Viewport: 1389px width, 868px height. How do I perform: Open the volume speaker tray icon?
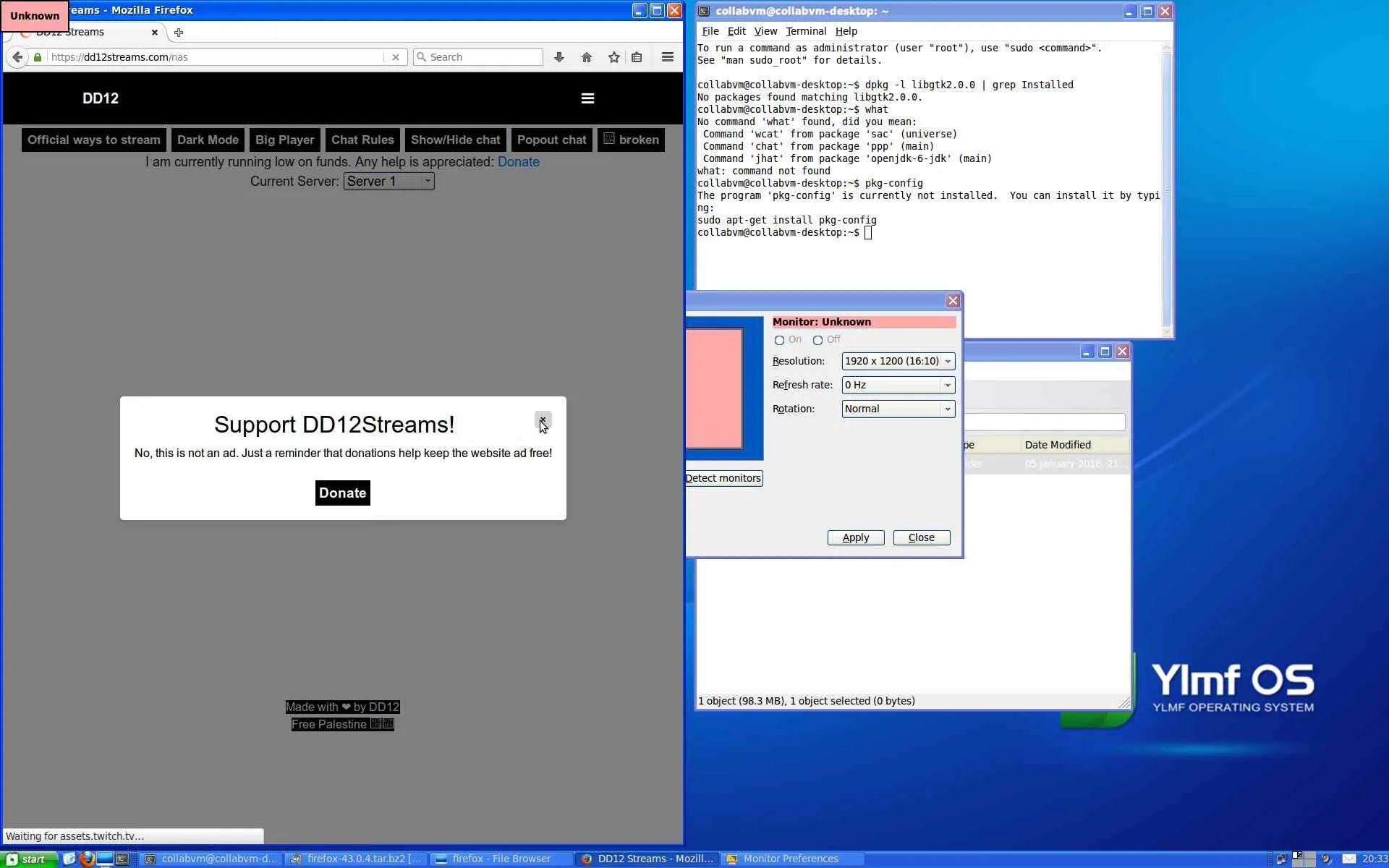tap(1326, 859)
